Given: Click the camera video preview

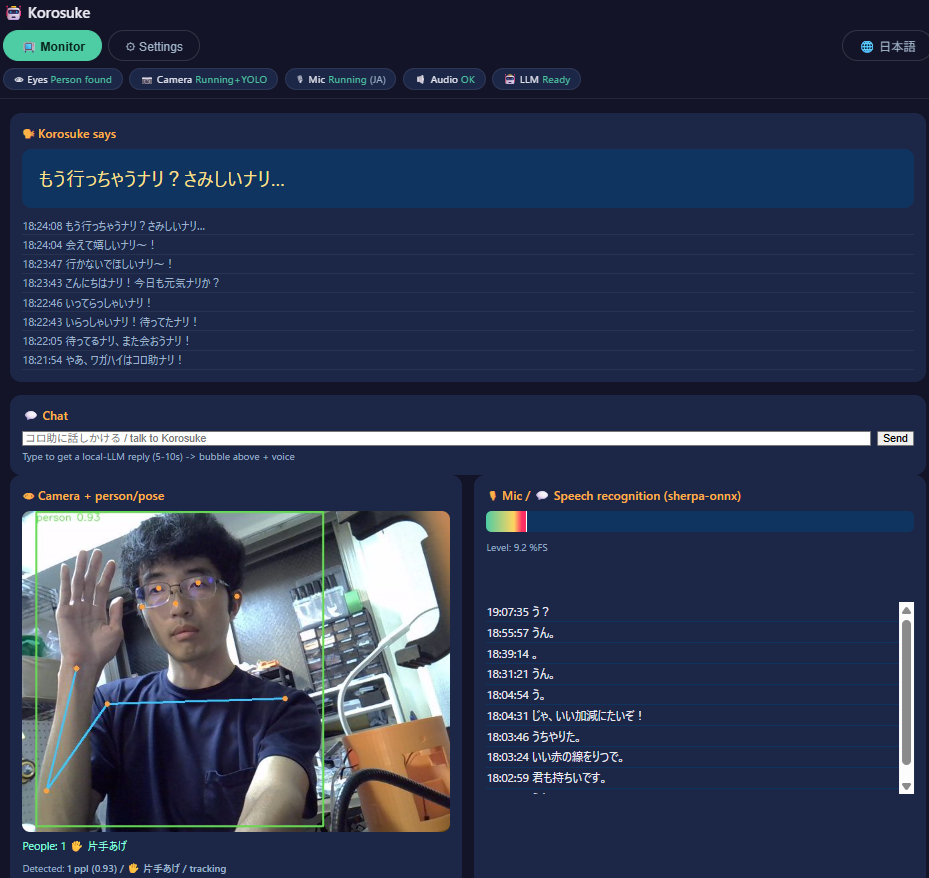Looking at the screenshot, I should click(x=236, y=671).
